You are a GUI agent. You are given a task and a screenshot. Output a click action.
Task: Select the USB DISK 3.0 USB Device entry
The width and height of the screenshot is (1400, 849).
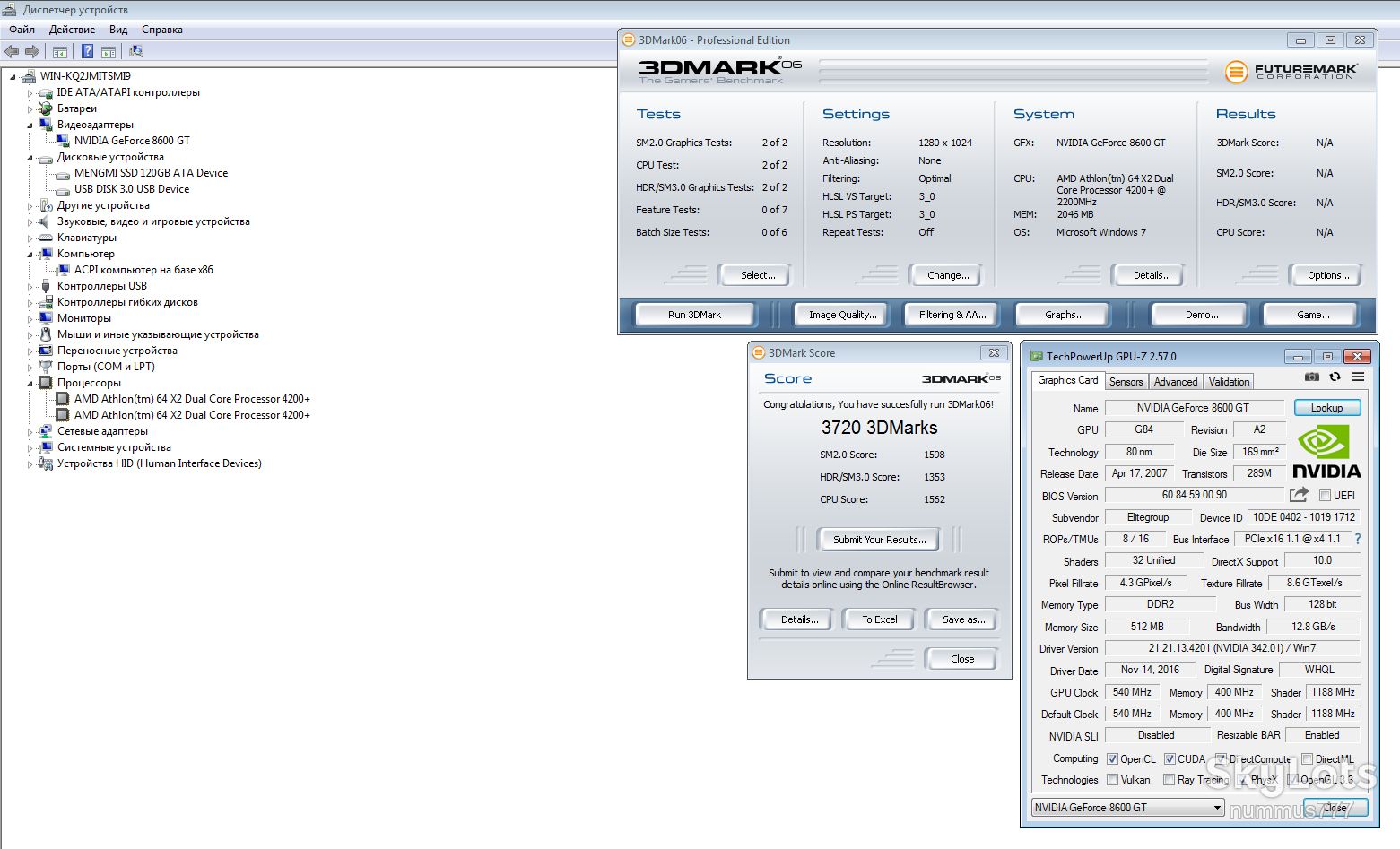pyautogui.click(x=132, y=189)
